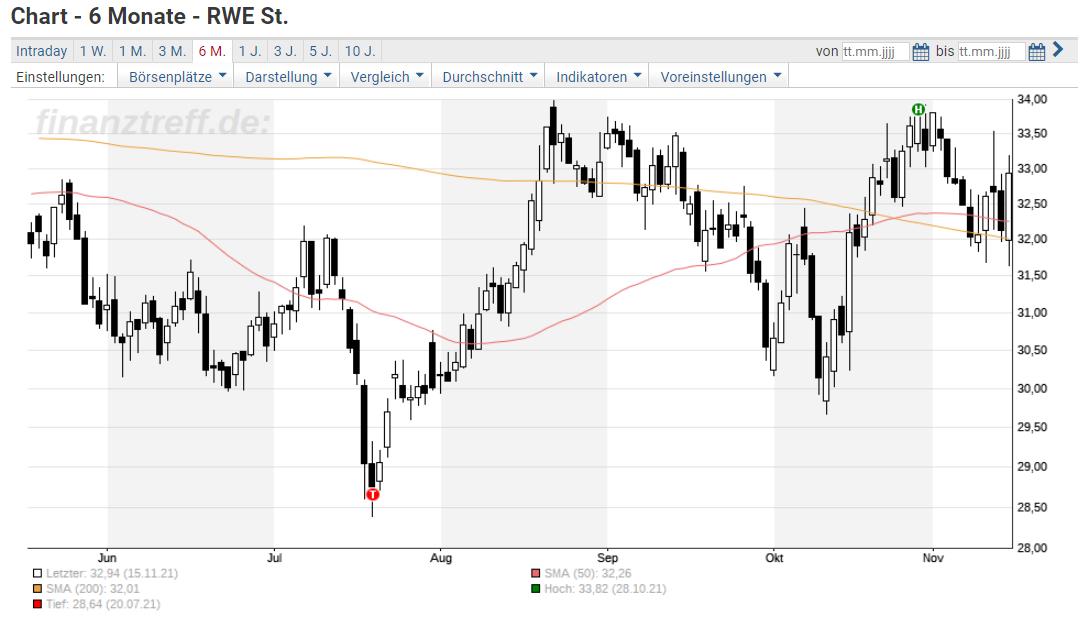Image resolution: width=1086 pixels, height=620 pixels.
Task: Click the 33,50 price axis value
Action: click(x=1032, y=134)
